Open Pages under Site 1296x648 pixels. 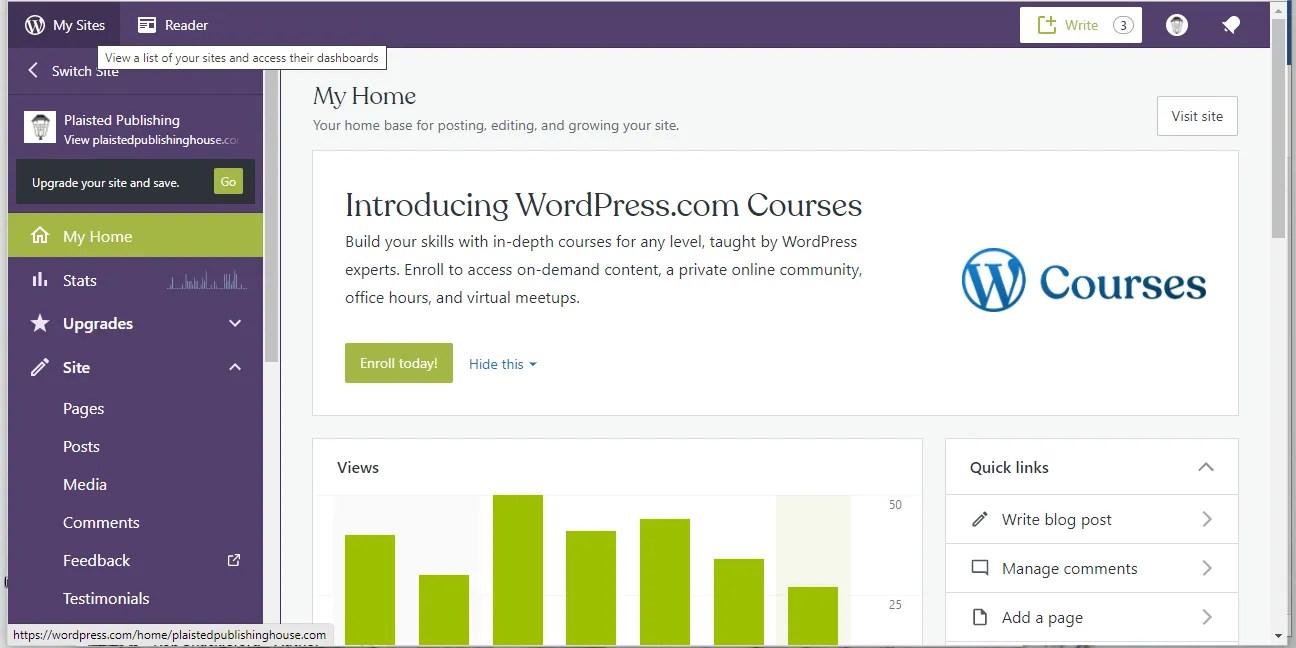84,408
